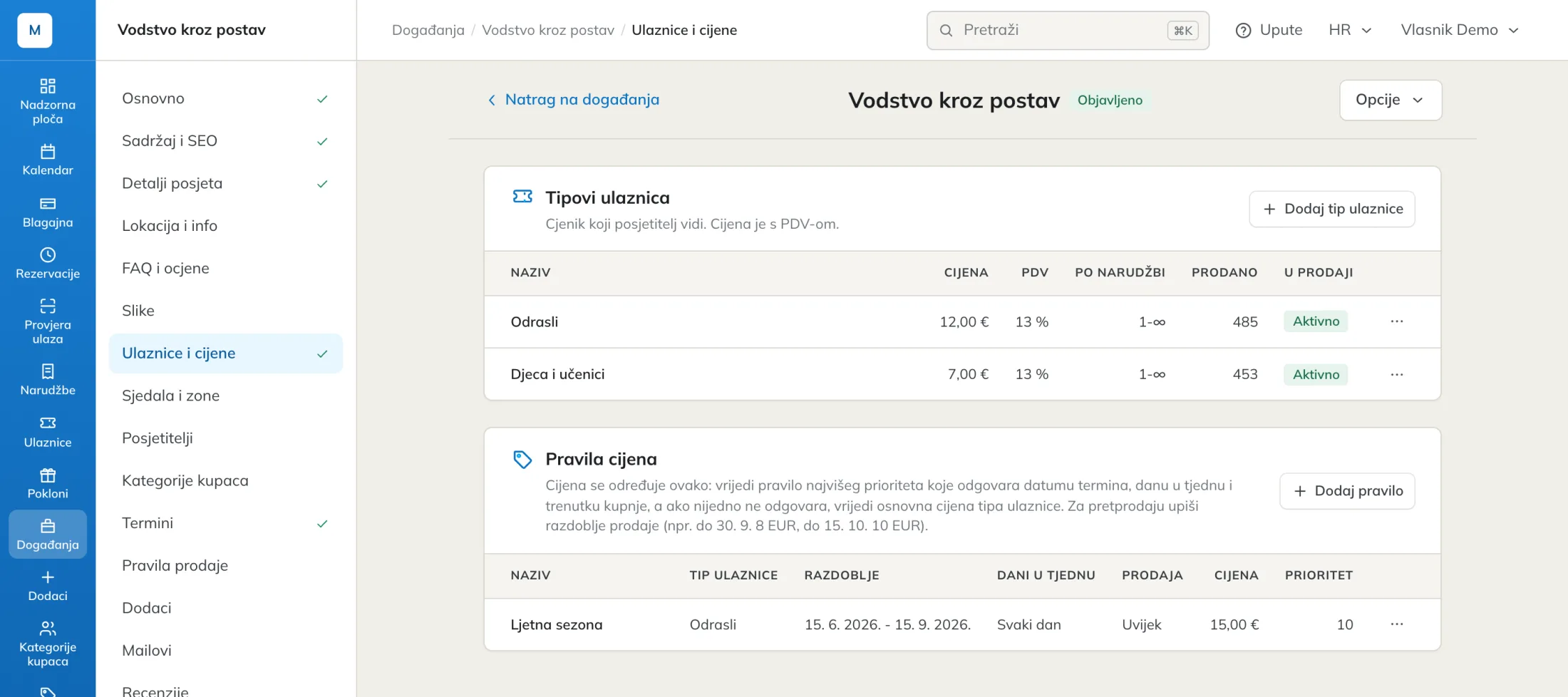
Task: Open row options for Ljetna sezona rule
Action: pos(1397,624)
